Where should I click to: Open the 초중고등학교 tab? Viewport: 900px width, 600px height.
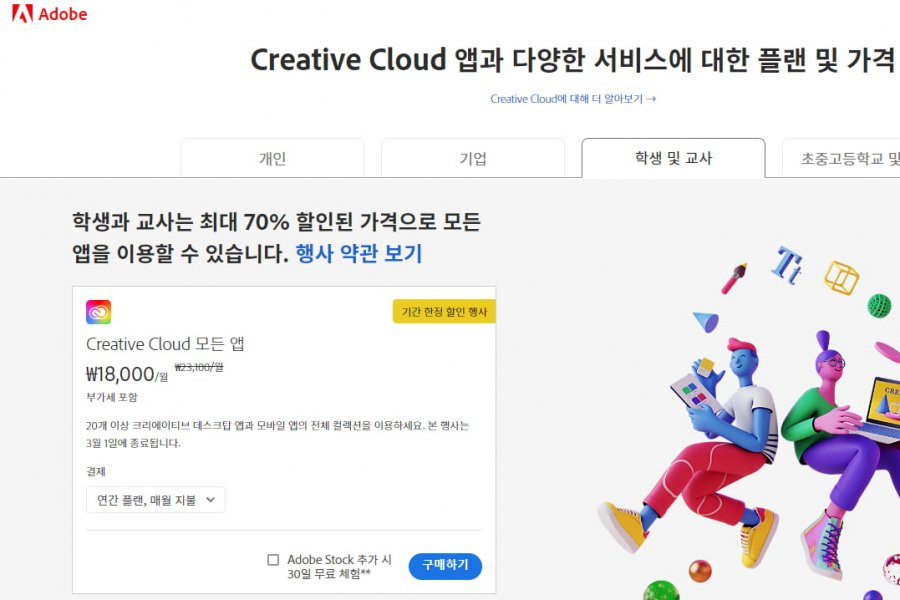841,158
